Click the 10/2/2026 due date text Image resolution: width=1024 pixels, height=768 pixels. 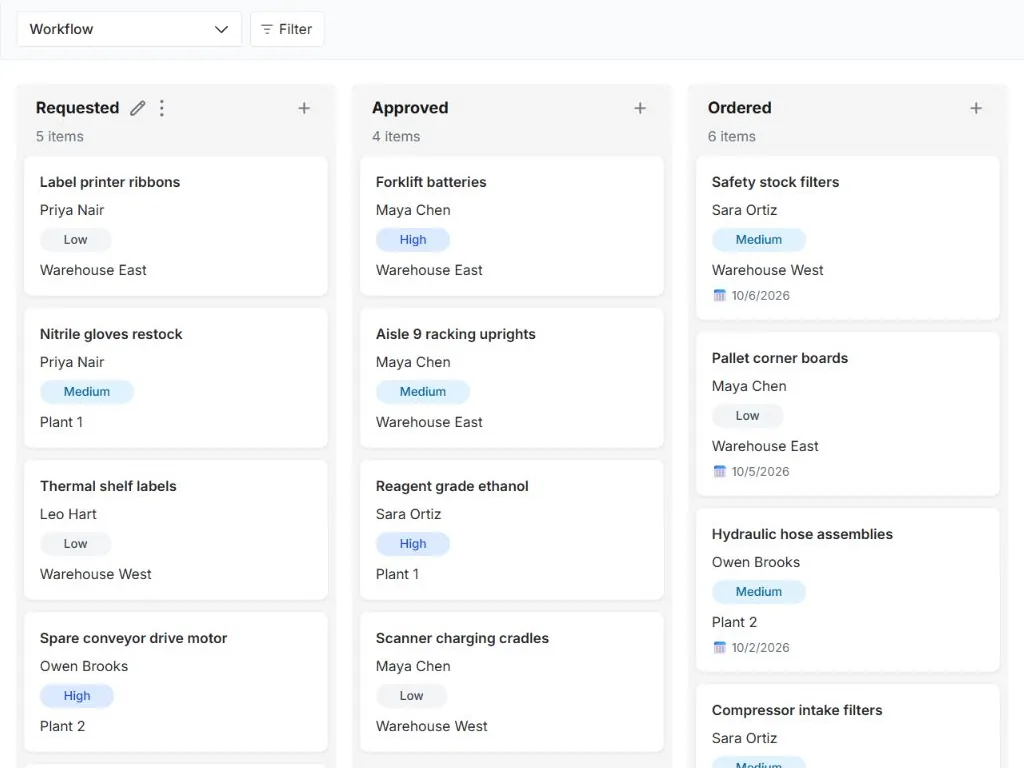760,648
